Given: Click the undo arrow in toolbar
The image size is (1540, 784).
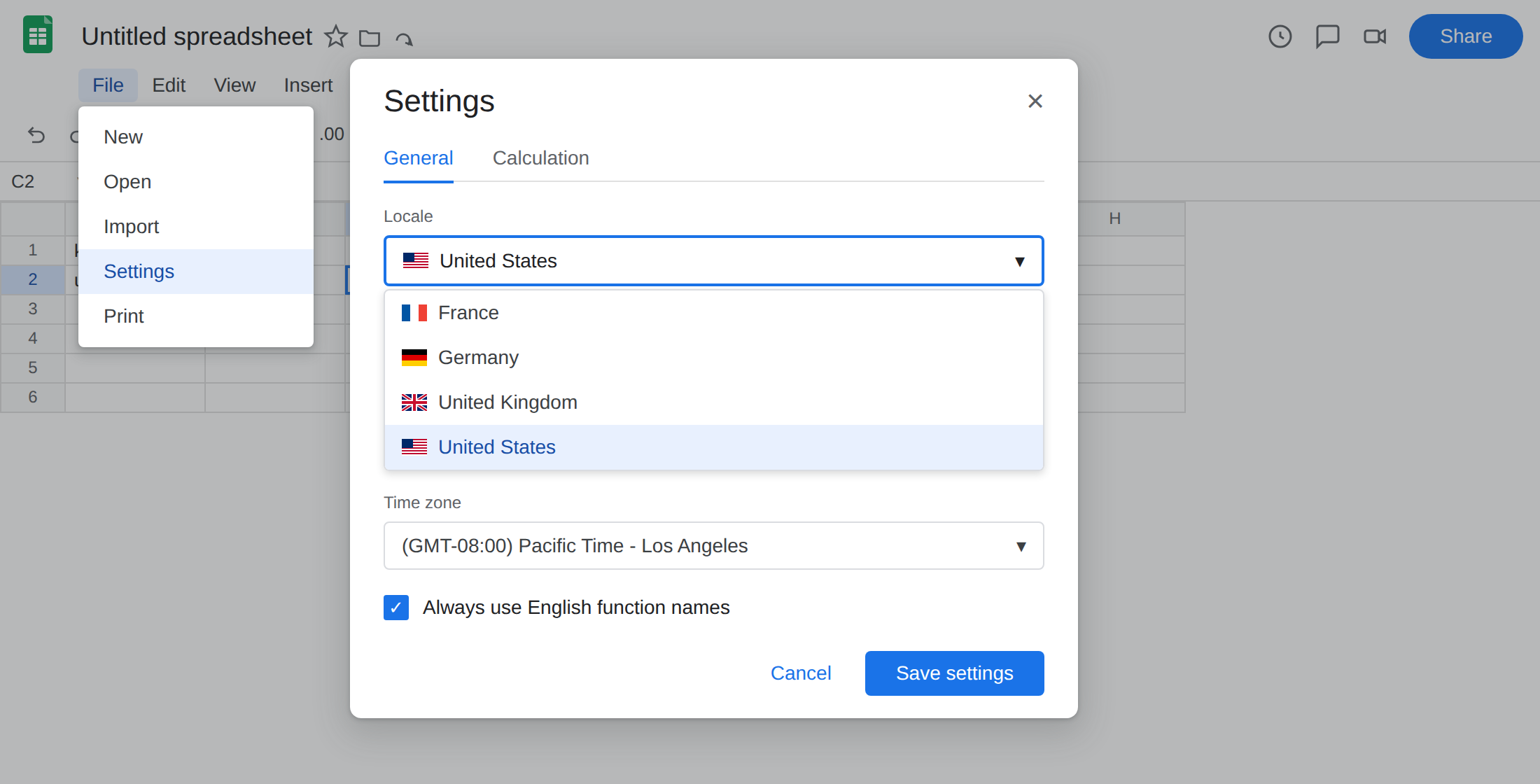Looking at the screenshot, I should [36, 134].
